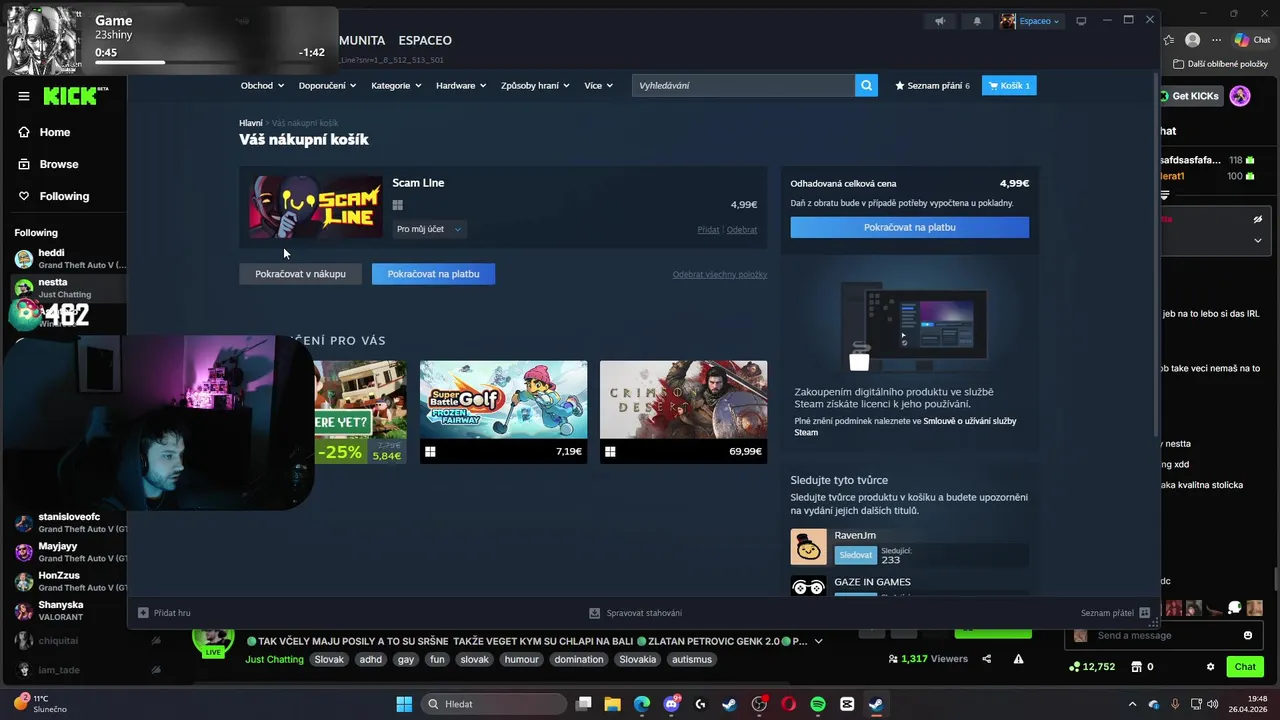The height and width of the screenshot is (720, 1280).
Task: Follow RavenJm with Sledovat button
Action: [855, 555]
